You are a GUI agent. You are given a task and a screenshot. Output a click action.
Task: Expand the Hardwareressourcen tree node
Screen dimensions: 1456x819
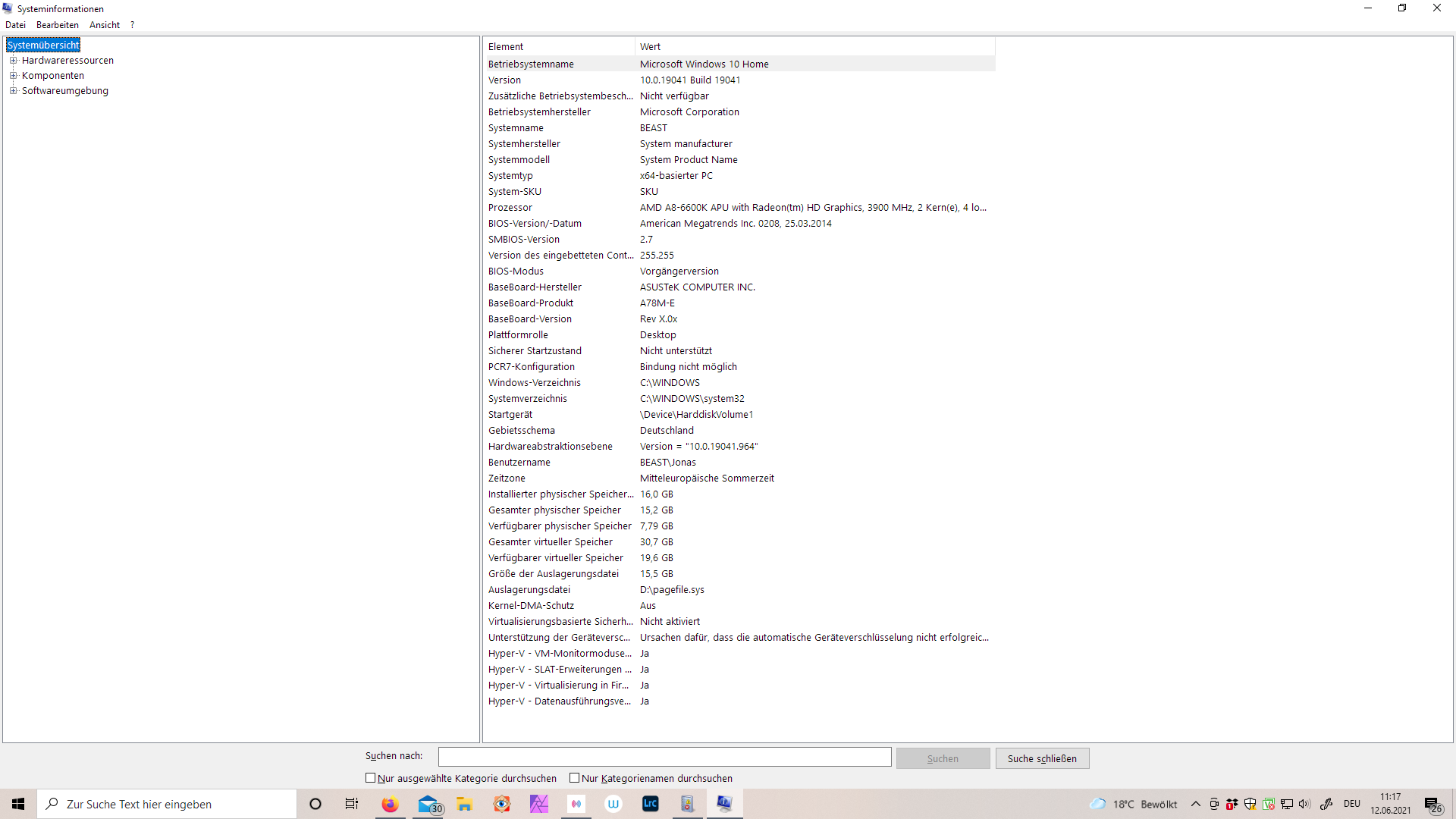point(13,61)
